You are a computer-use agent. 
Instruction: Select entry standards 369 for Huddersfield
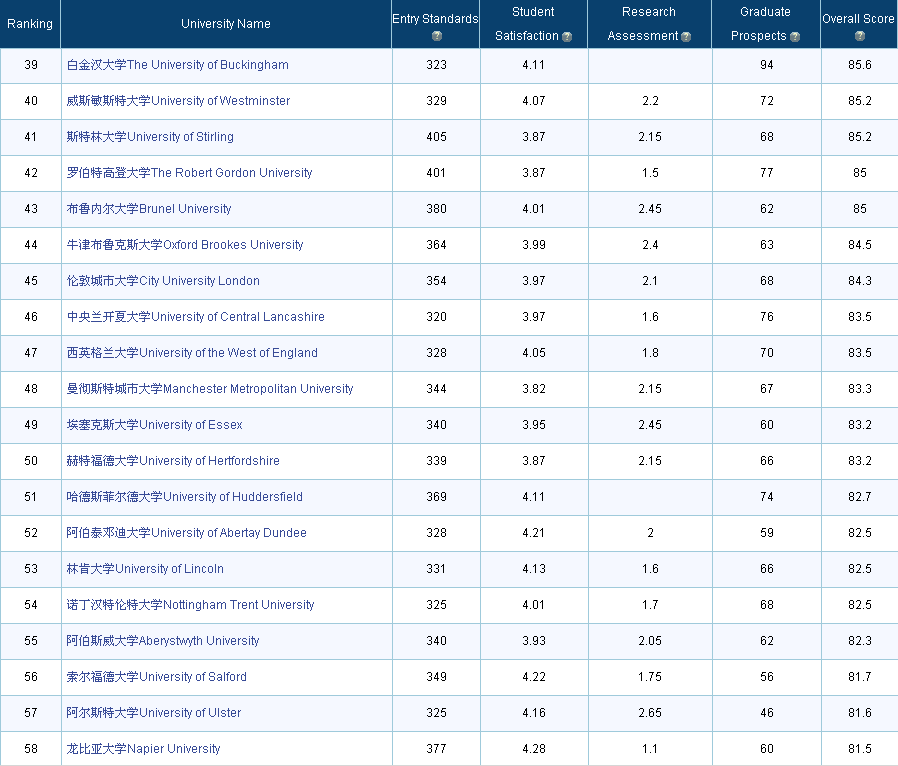click(x=436, y=497)
